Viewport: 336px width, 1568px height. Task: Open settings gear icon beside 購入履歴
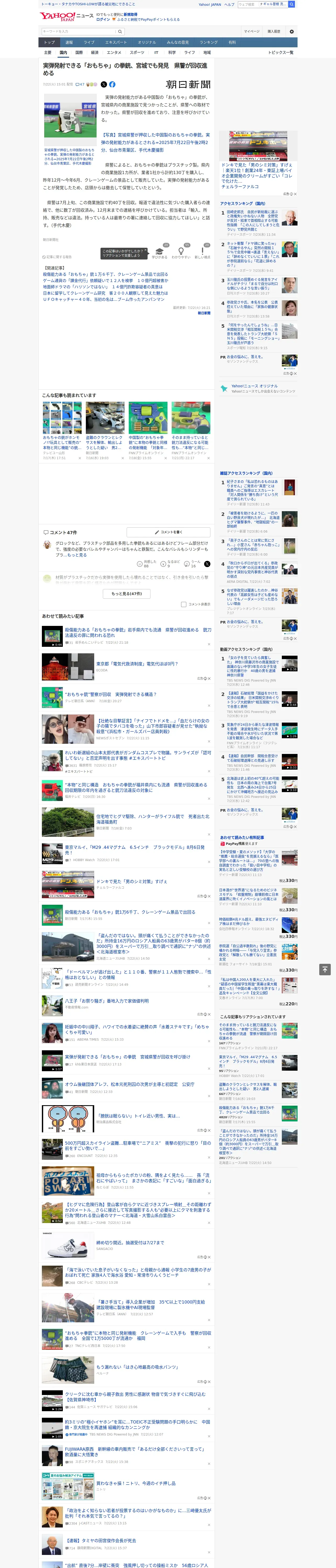pos(292,32)
